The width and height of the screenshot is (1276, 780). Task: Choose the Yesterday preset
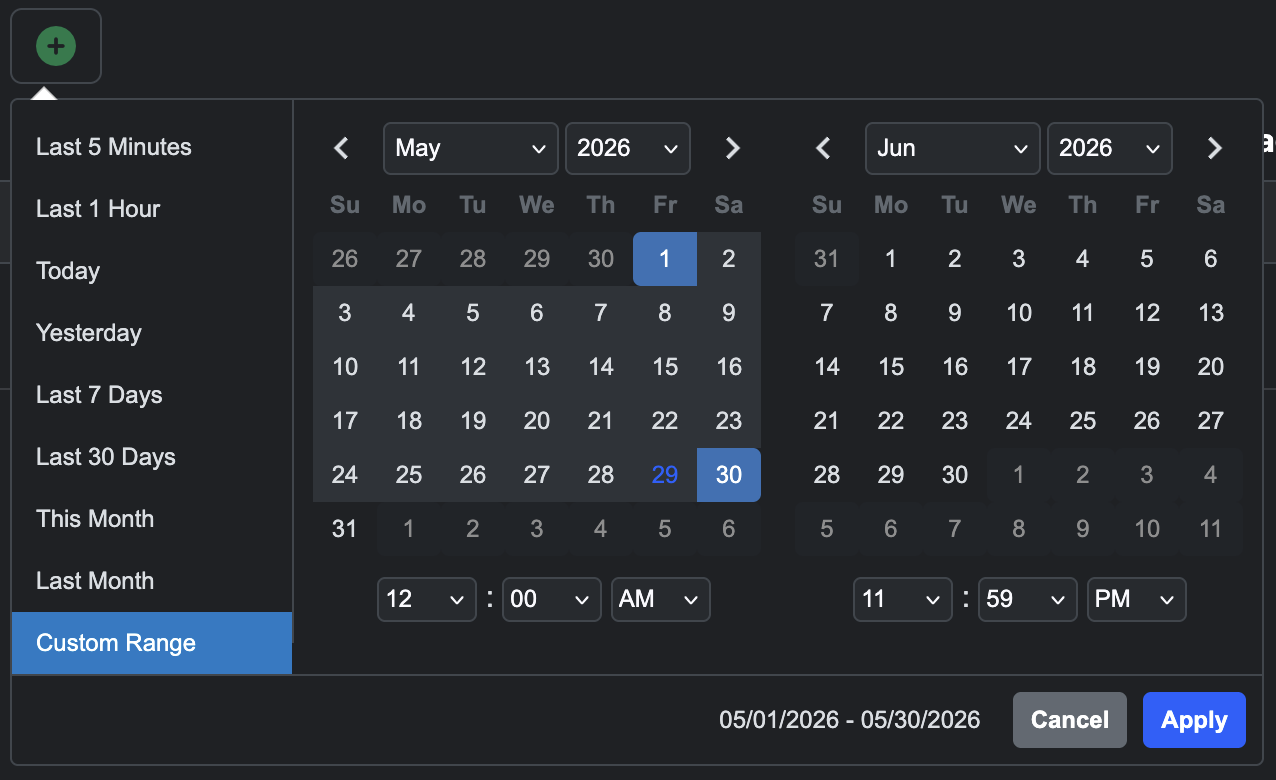click(152, 333)
